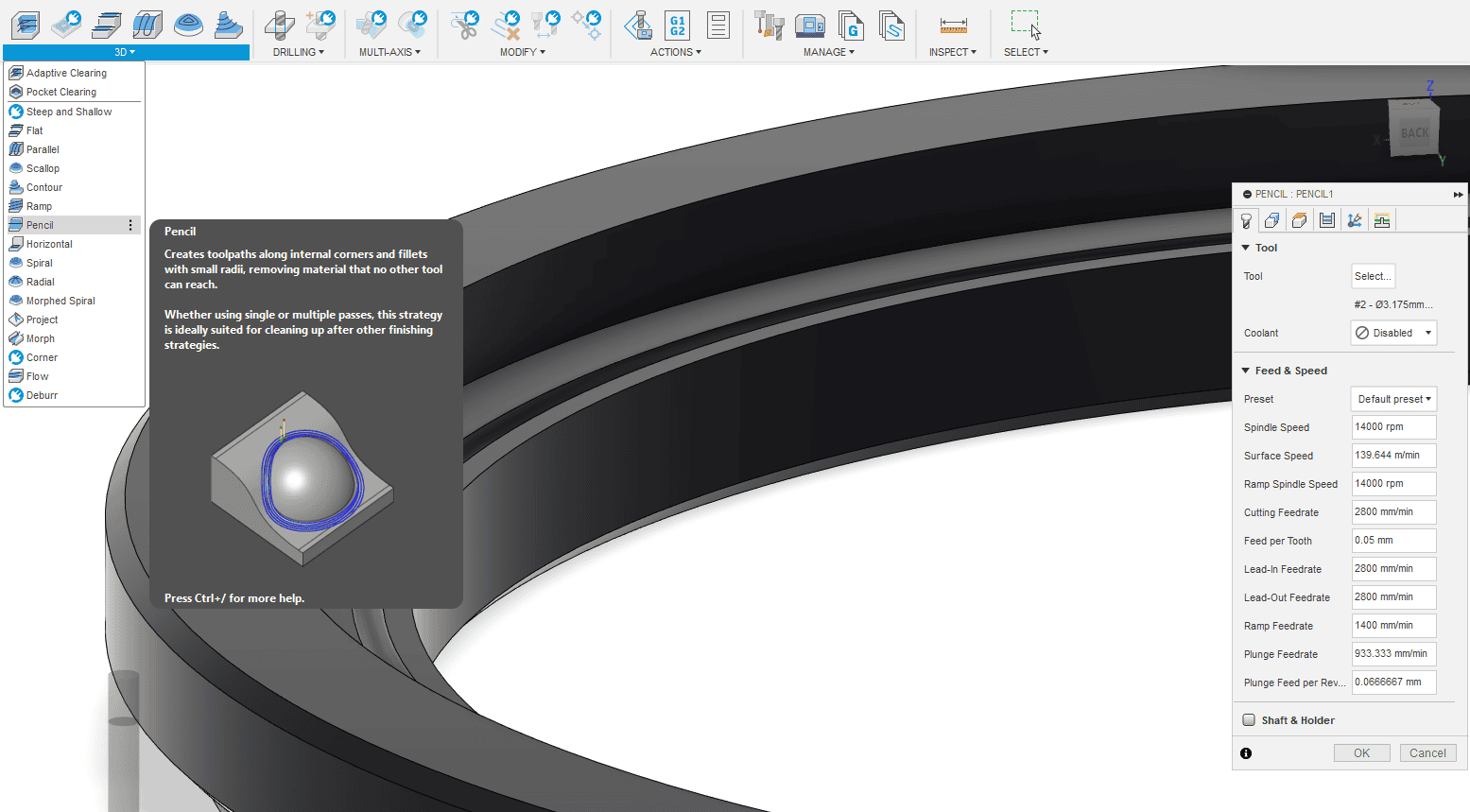Open the Pencil item's three-dot options

(130, 225)
